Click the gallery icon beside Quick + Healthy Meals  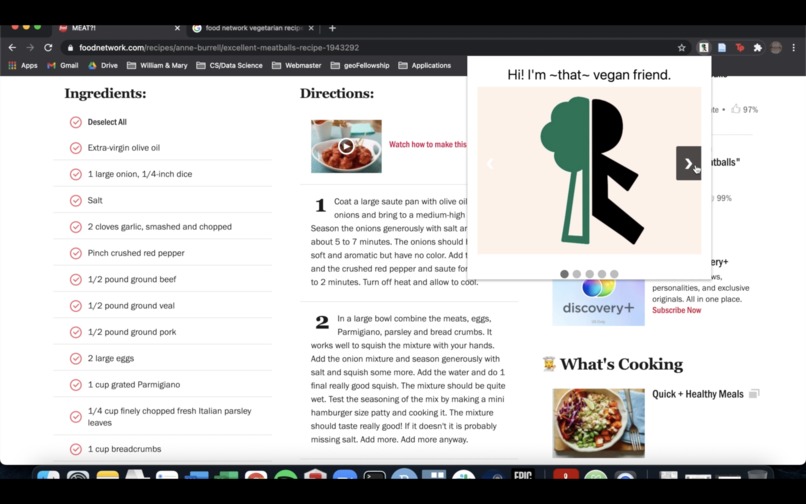pyautogui.click(x=754, y=394)
